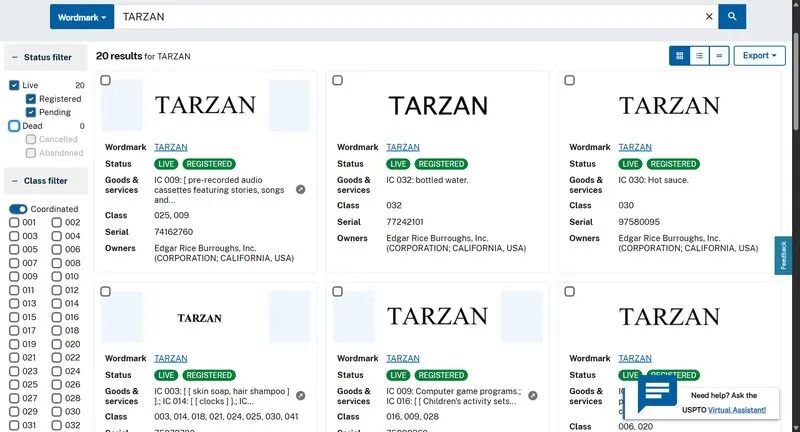Check class 001 filter box
This screenshot has width=800, height=432.
click(14, 222)
